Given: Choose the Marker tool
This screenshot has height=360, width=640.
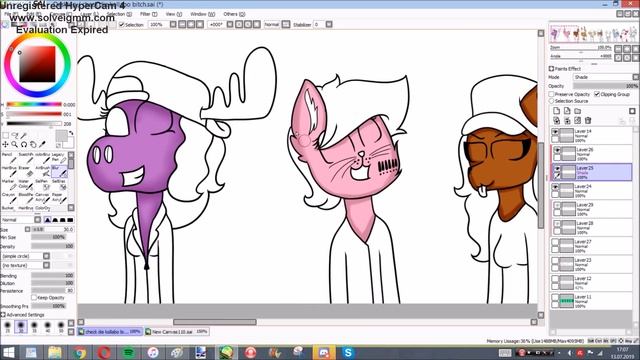Looking at the screenshot, I should [x=9, y=184].
